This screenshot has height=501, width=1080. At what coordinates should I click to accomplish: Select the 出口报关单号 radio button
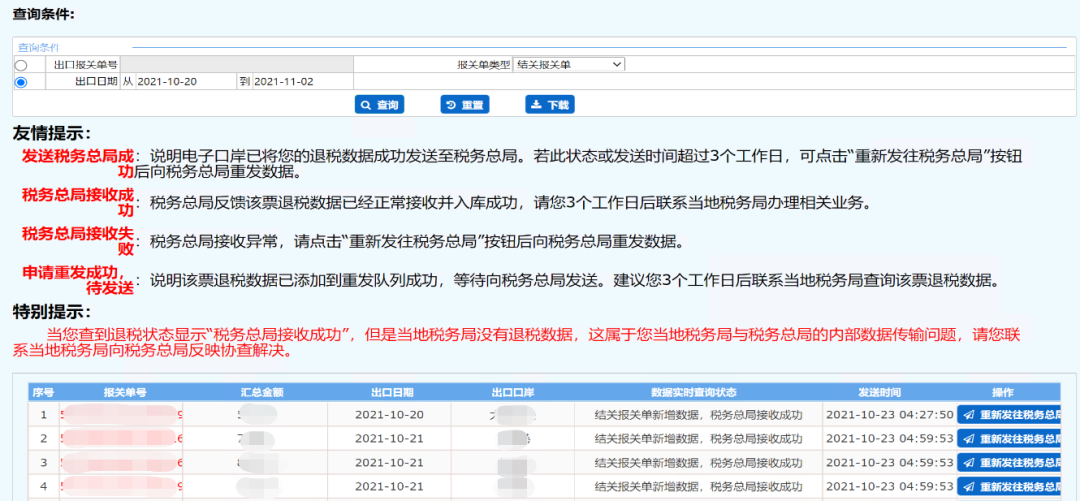(21, 65)
